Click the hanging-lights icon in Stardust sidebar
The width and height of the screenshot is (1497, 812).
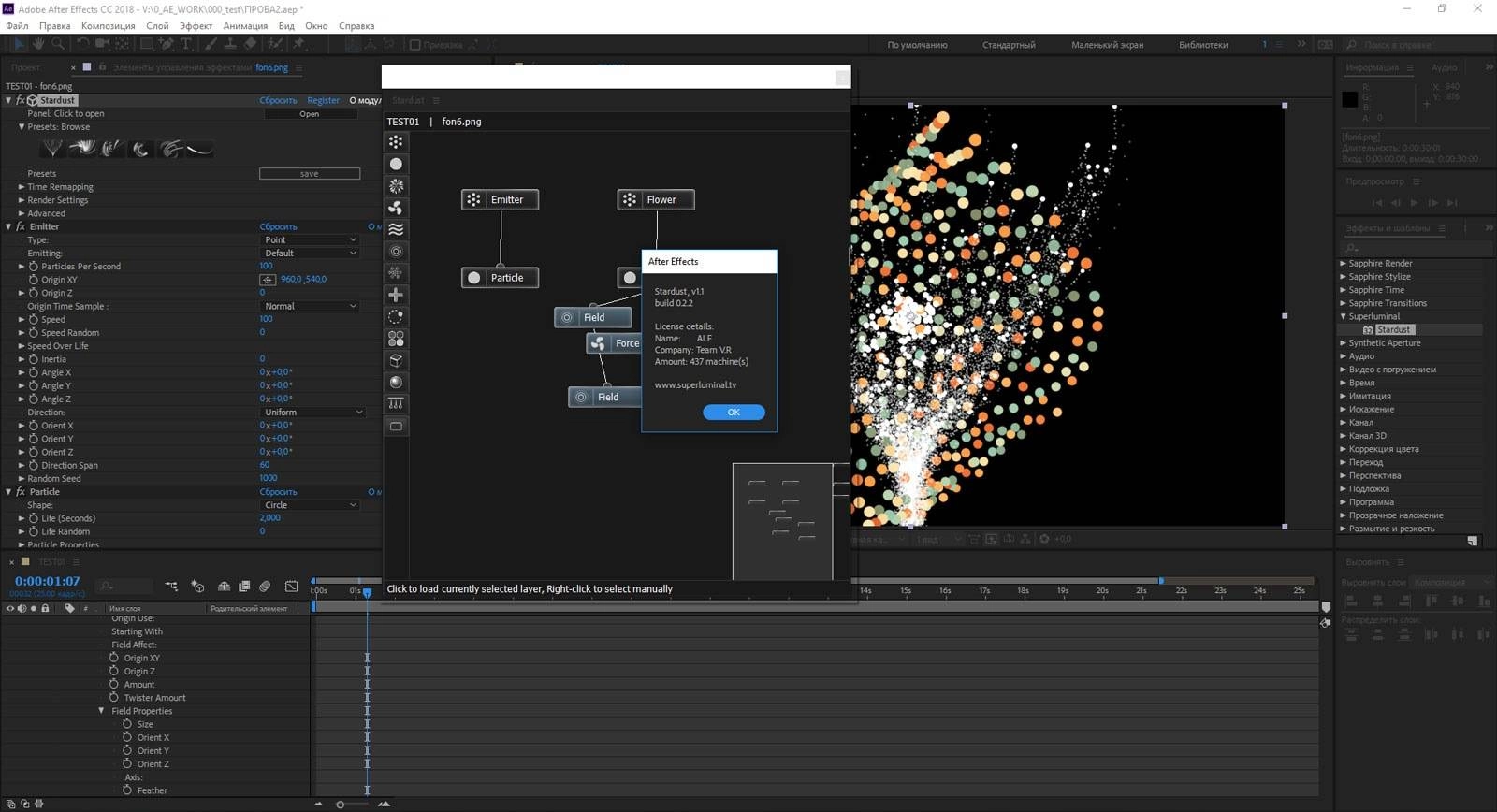396,404
